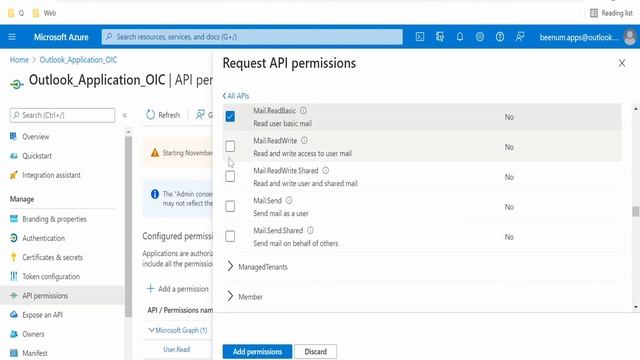Show info for Mail.ReadWrite.Shared permission

point(325,171)
